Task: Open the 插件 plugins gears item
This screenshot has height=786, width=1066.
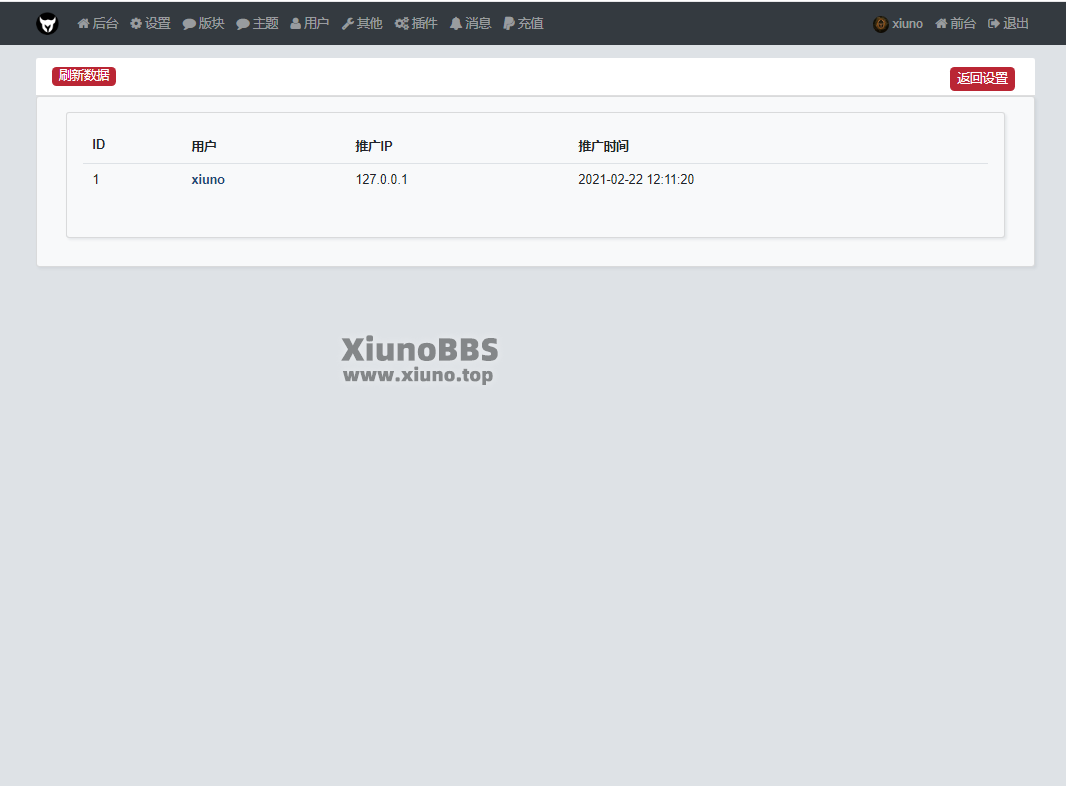Action: point(416,24)
